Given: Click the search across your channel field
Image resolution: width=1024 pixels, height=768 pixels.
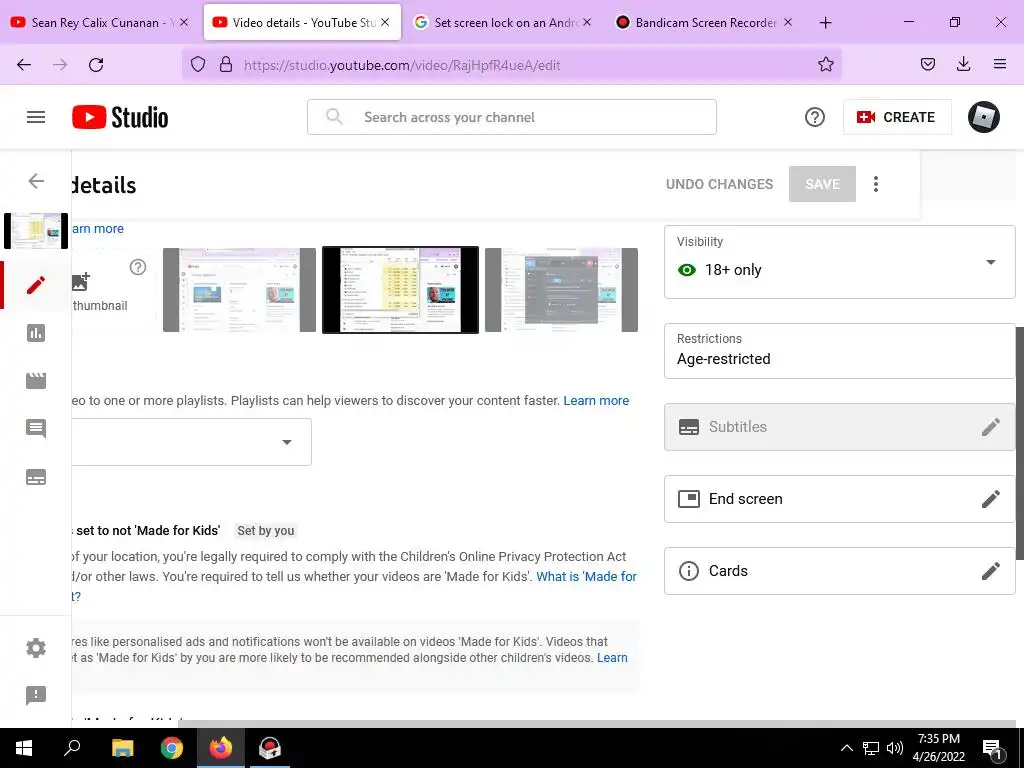Looking at the screenshot, I should pos(512,117).
